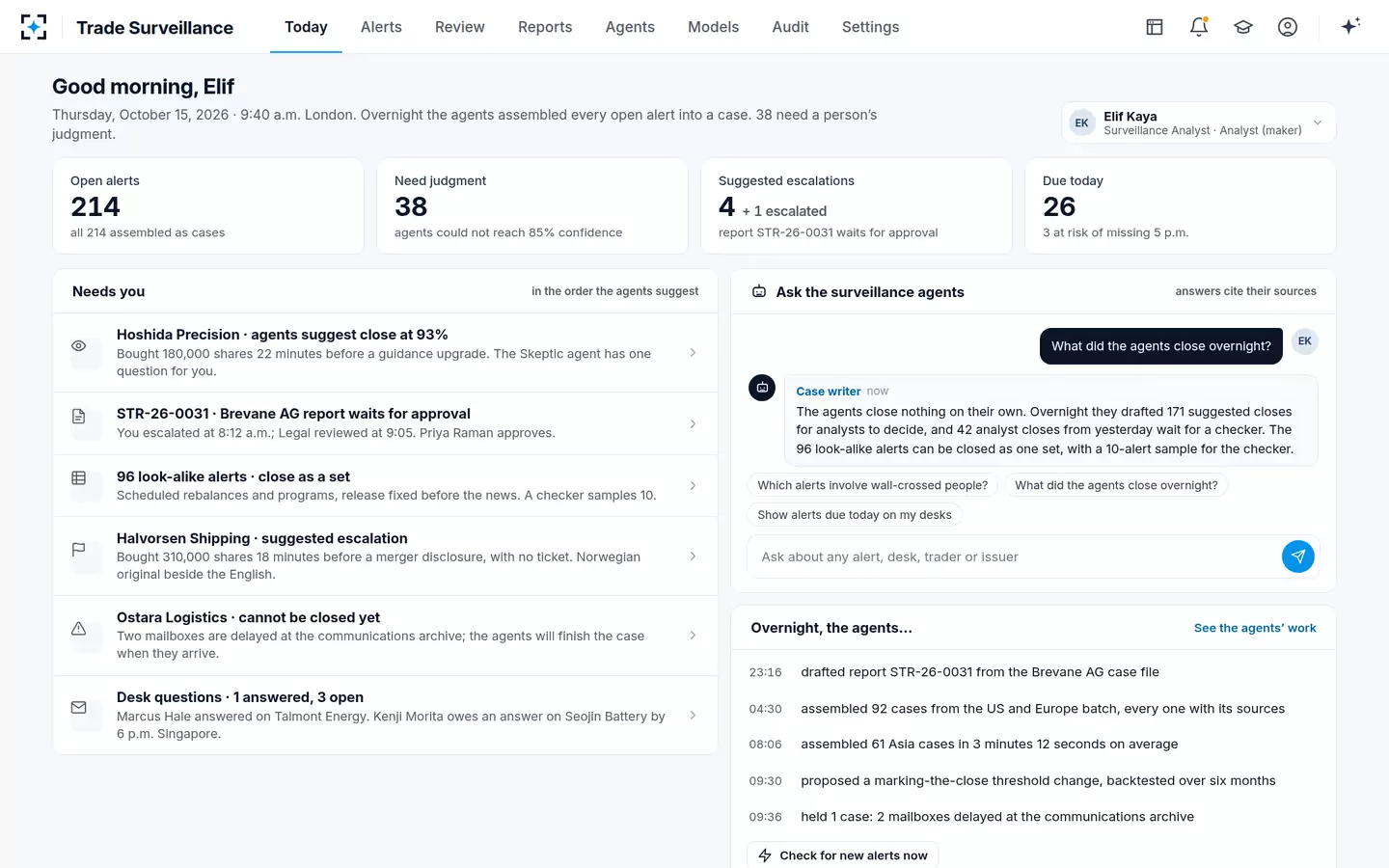Select the 'Open alerts' 214 card

(208, 206)
